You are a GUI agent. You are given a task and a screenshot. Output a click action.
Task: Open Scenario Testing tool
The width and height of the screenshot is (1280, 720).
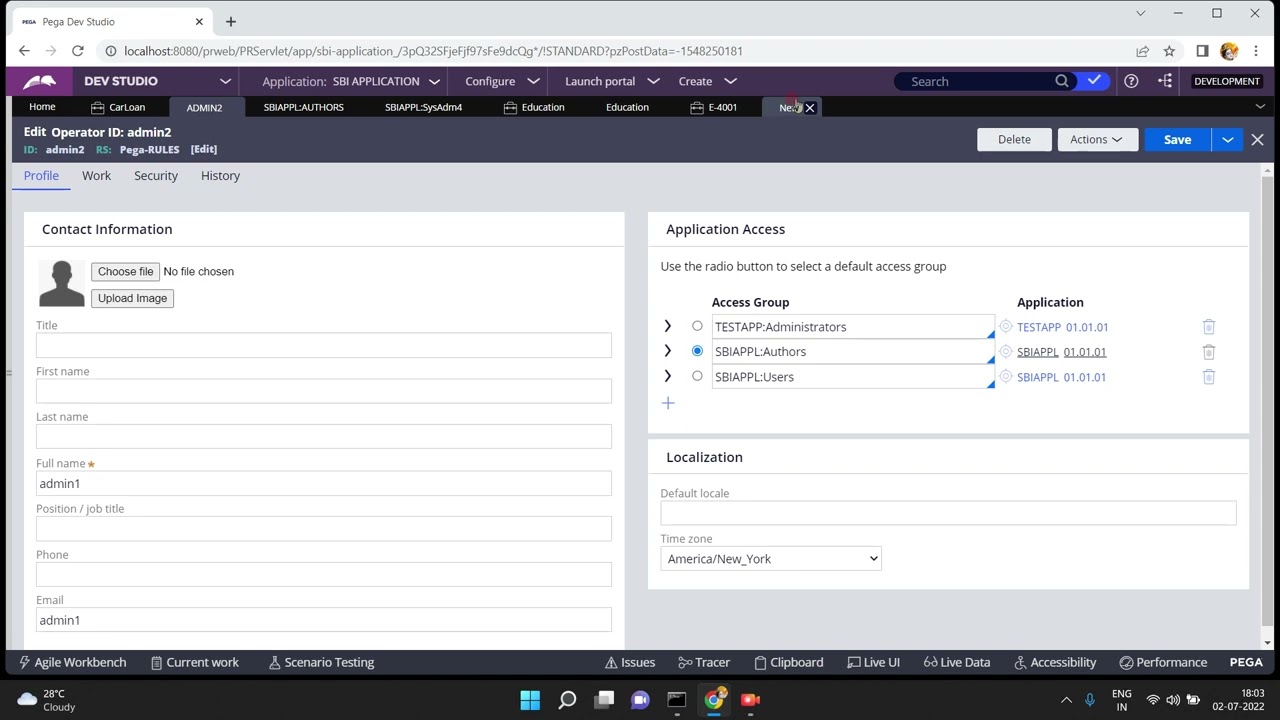[321, 662]
